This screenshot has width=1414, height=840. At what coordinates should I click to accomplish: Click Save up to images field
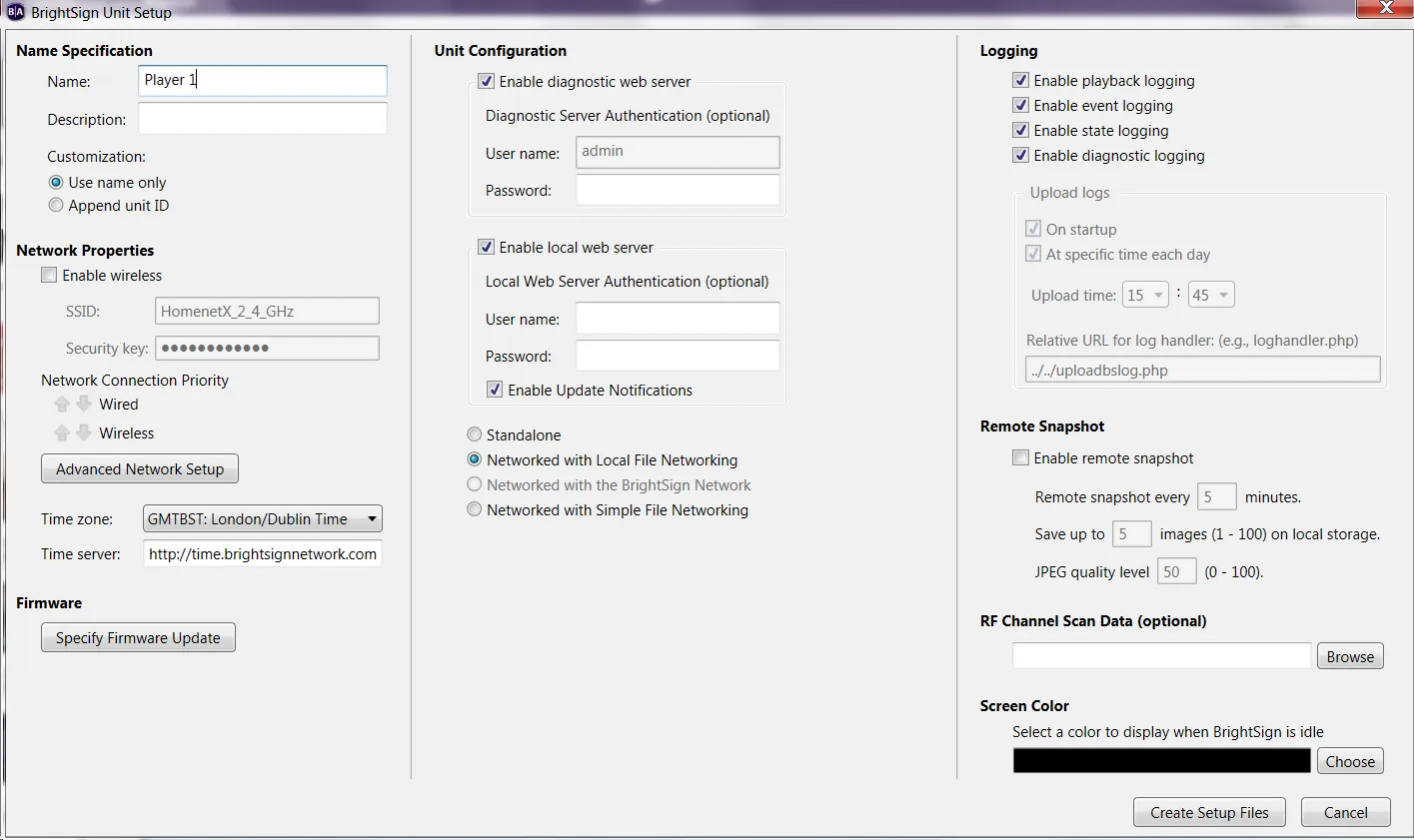(x=1132, y=534)
